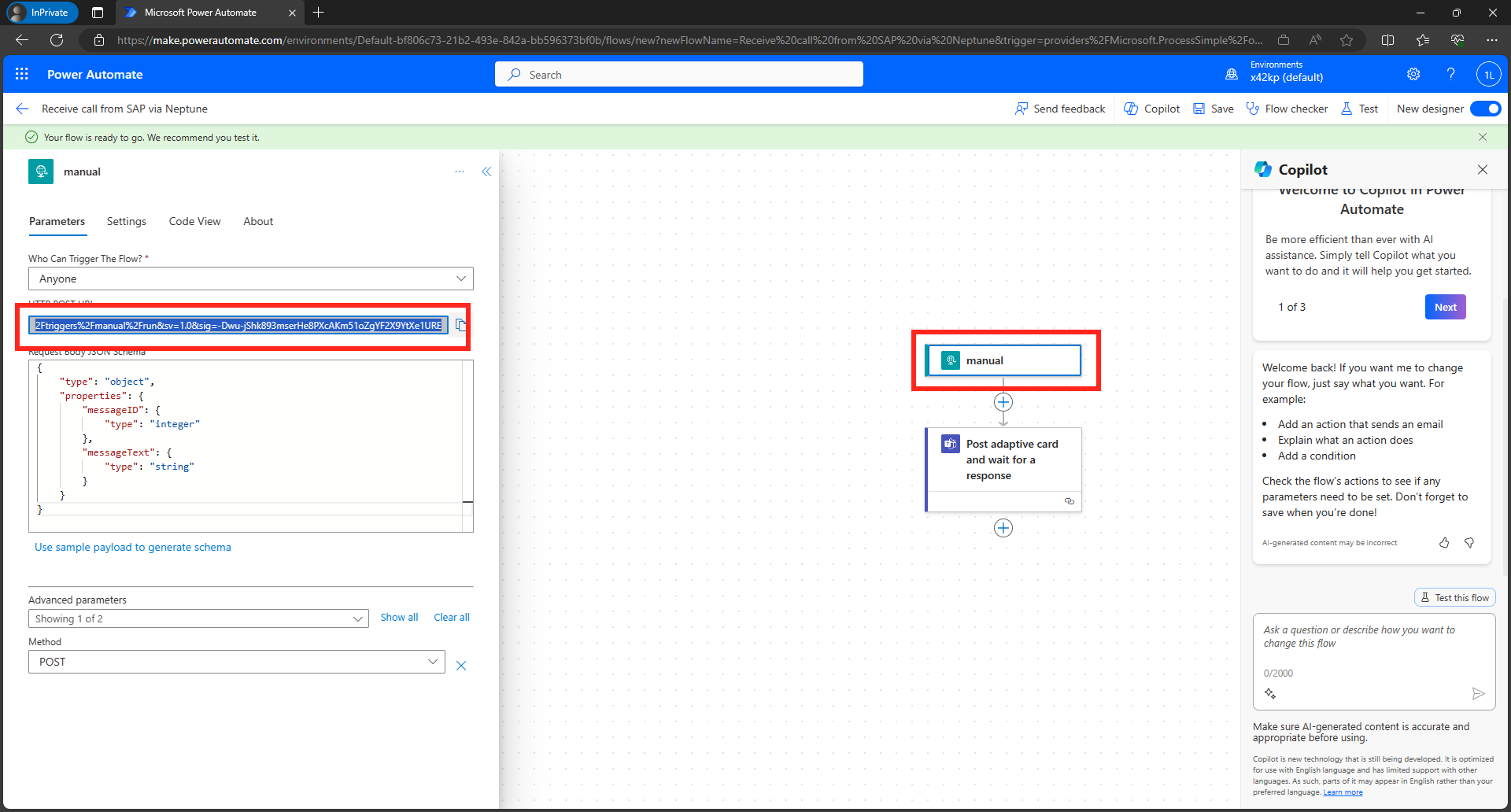This screenshot has width=1511, height=812.
Task: Close the Microsoft Power Automate tab
Action: coord(292,13)
